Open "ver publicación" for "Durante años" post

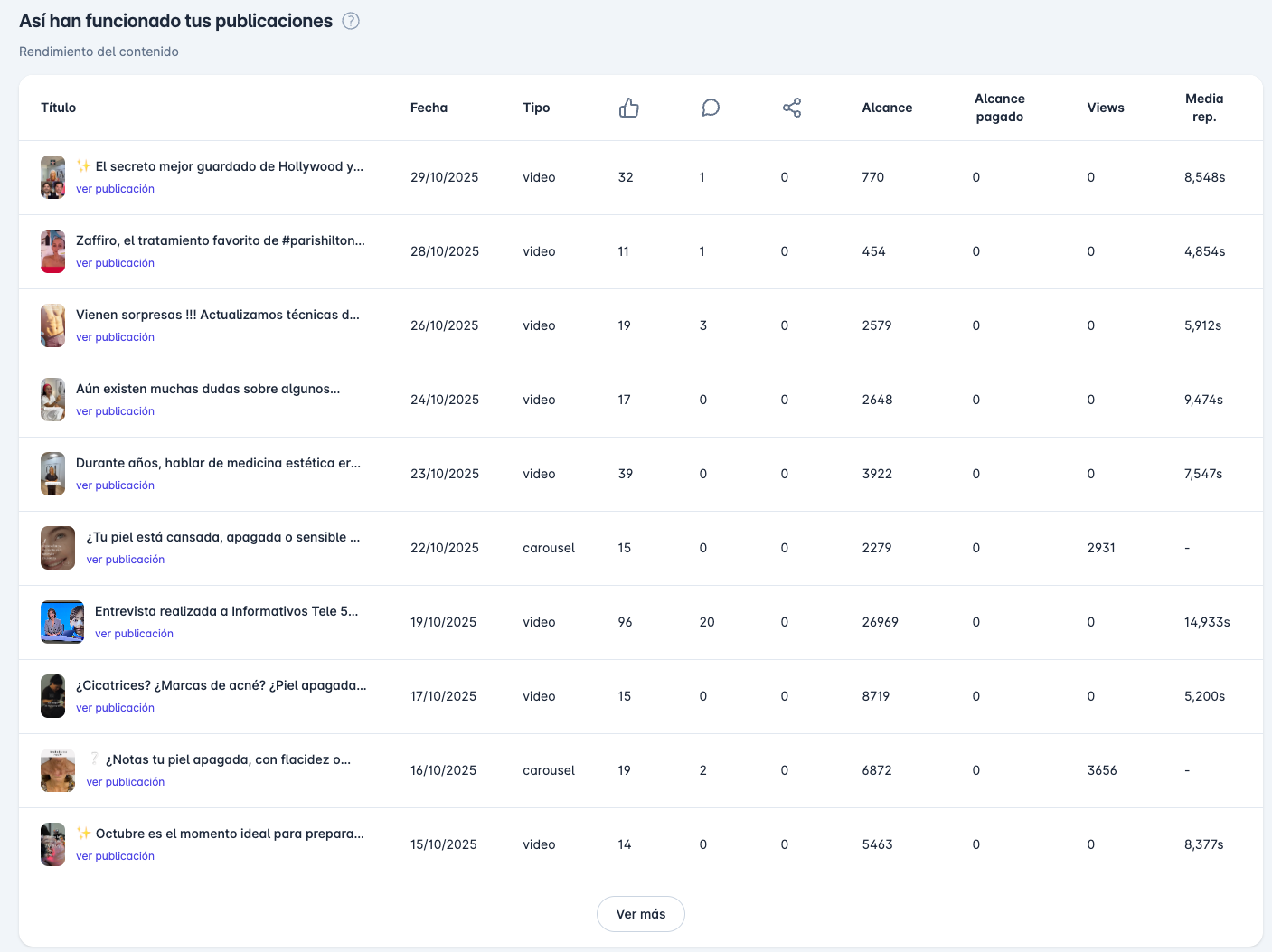click(x=115, y=485)
